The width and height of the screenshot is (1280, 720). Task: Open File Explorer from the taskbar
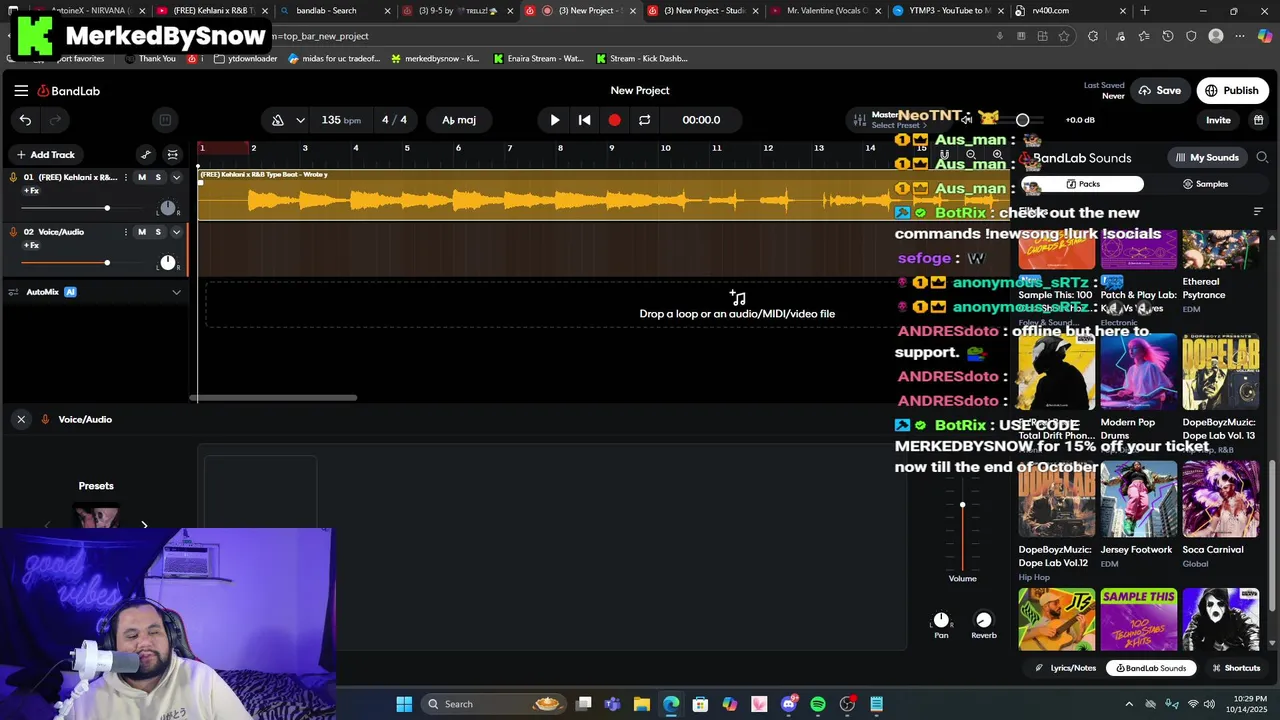[642, 704]
